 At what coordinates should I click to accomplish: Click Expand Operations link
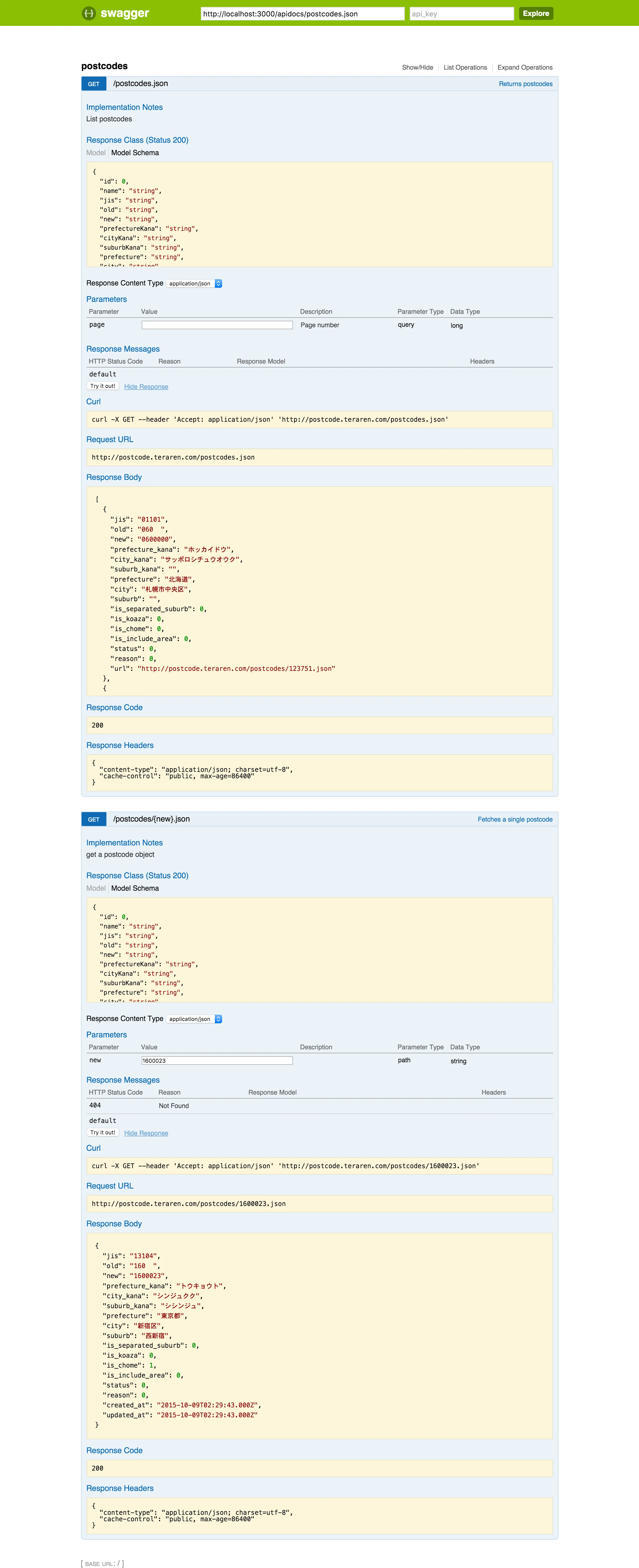click(525, 68)
